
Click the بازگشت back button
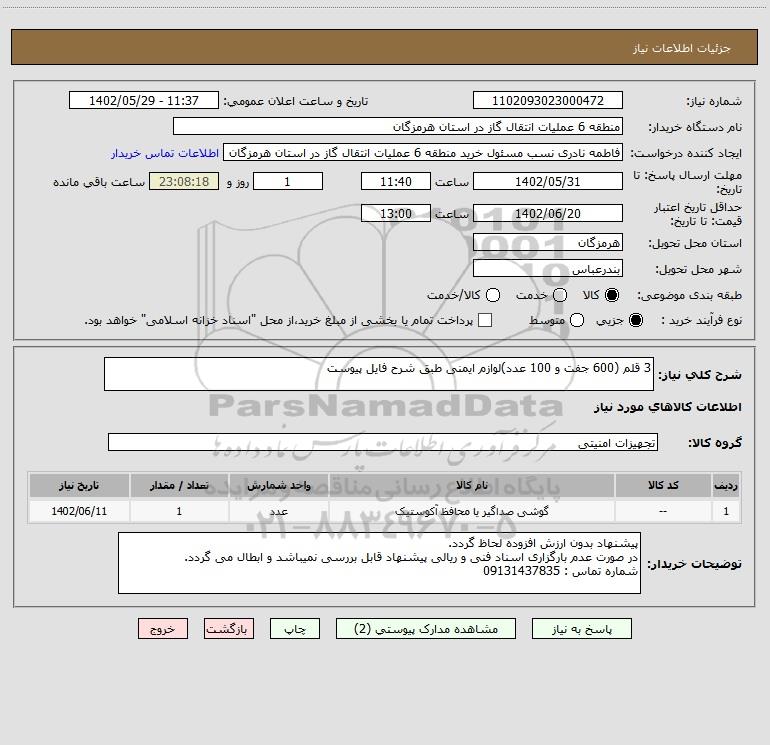coord(229,629)
